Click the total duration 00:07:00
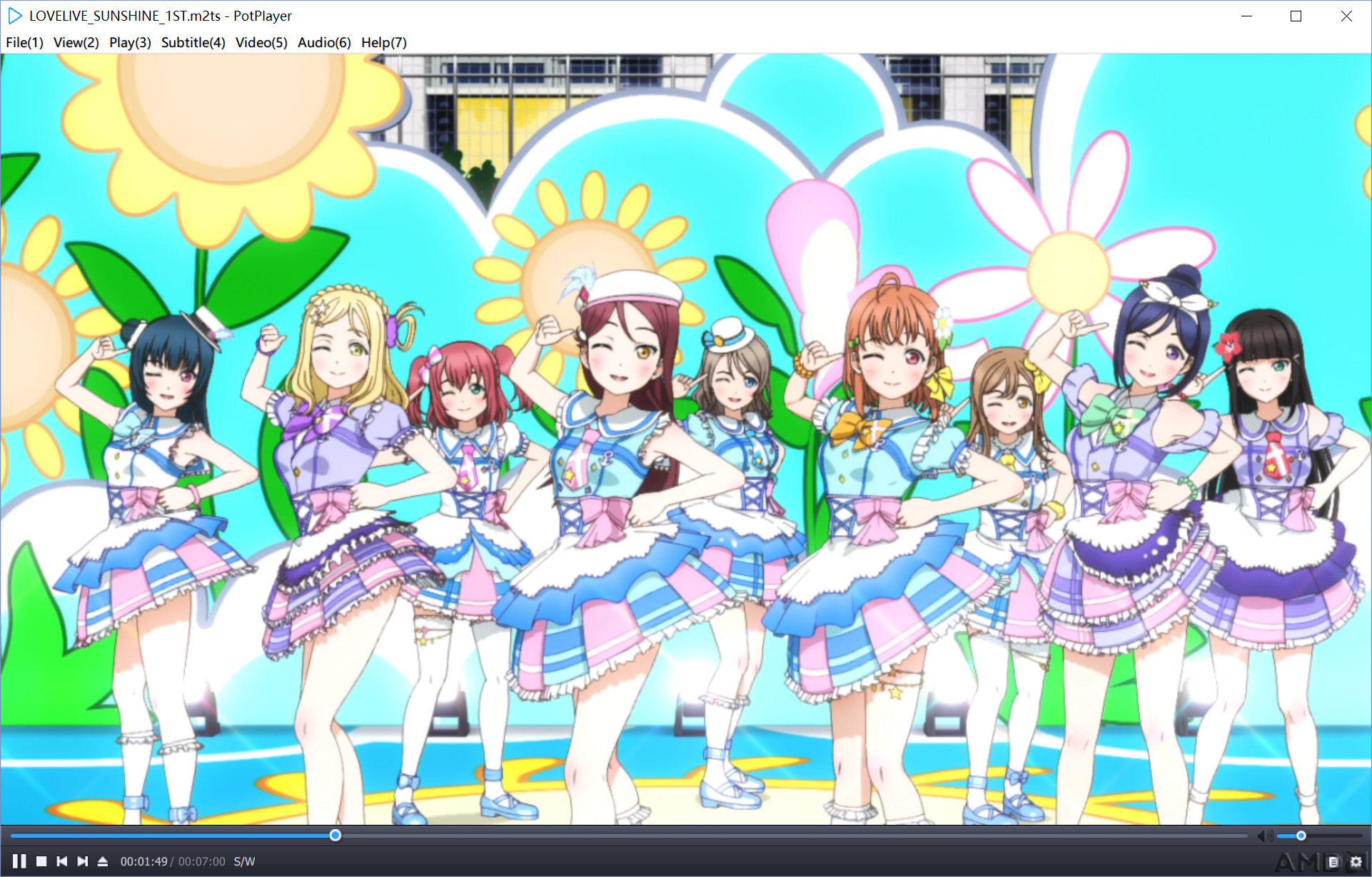This screenshot has width=1372, height=877. pyautogui.click(x=201, y=862)
